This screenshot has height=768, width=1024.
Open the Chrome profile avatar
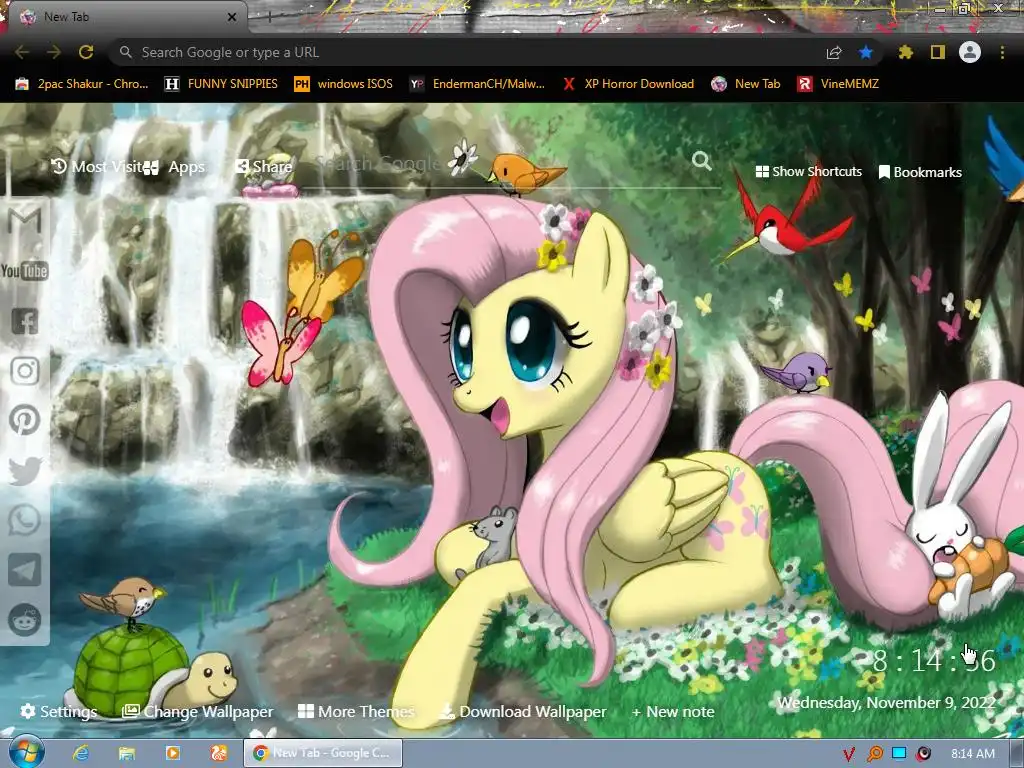click(970, 52)
